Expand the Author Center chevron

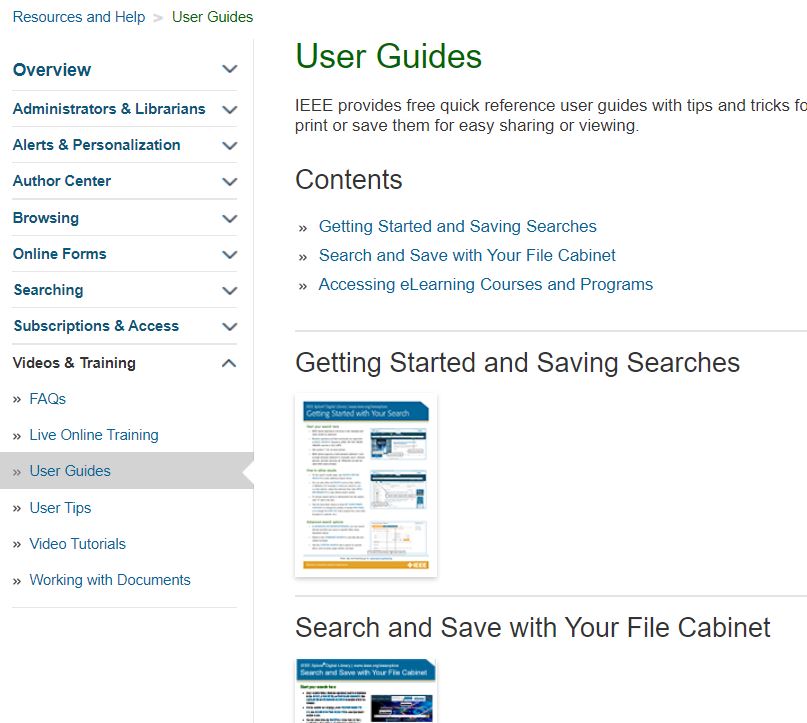point(230,181)
